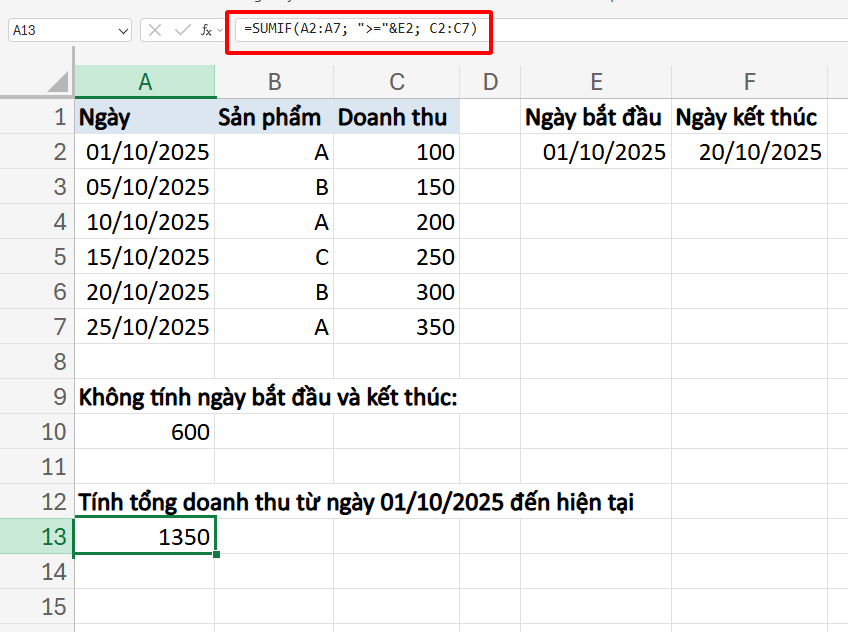
Task: Select the Ngày bắt đầu header cell
Action: [x=596, y=117]
